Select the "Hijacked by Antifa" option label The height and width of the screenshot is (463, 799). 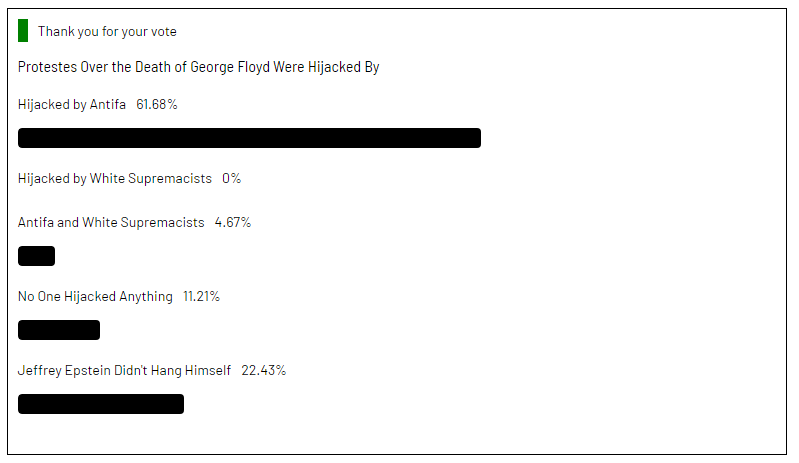(72, 104)
